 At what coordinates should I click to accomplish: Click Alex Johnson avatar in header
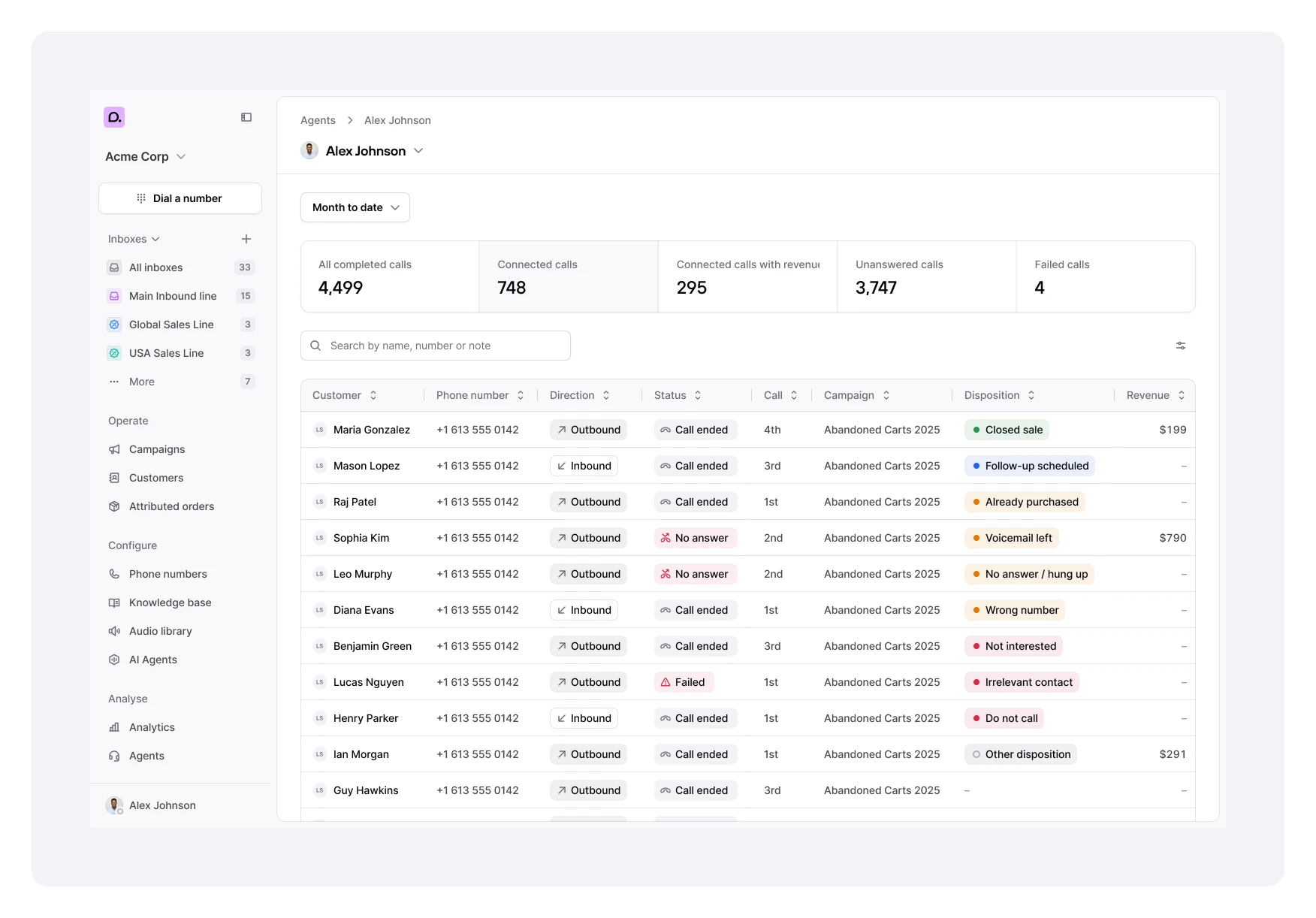(309, 150)
